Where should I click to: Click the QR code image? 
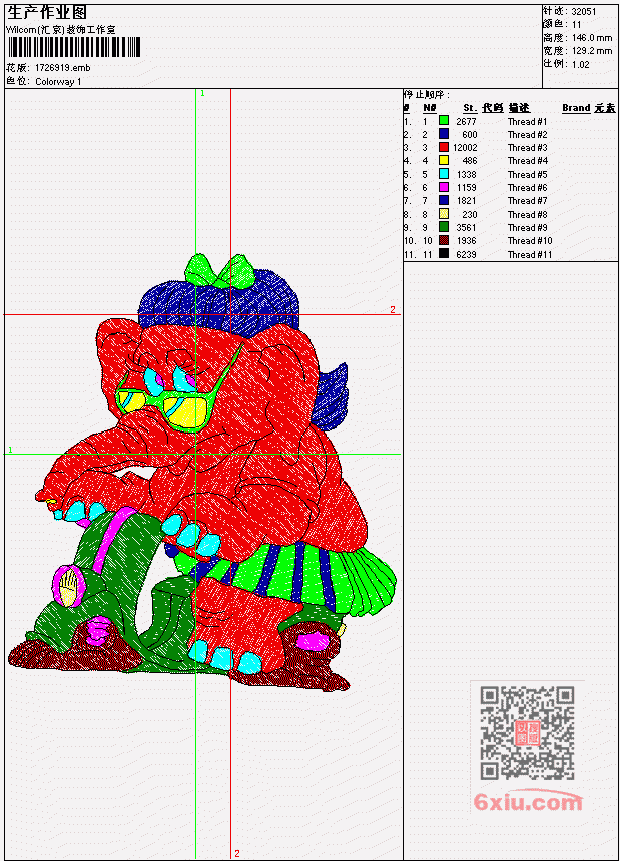pyautogui.click(x=527, y=733)
